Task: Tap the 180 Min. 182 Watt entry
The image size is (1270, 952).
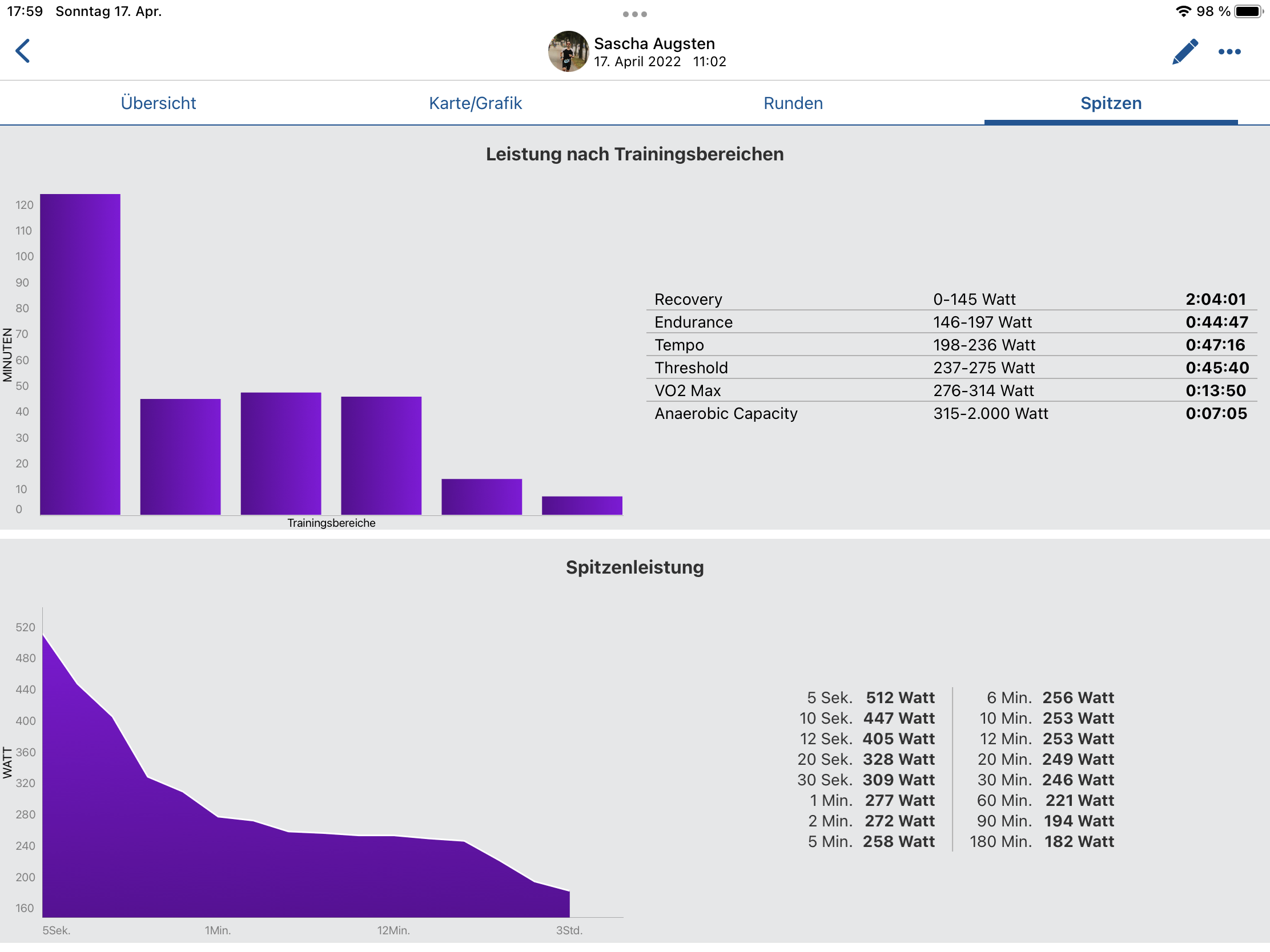Action: click(1042, 842)
